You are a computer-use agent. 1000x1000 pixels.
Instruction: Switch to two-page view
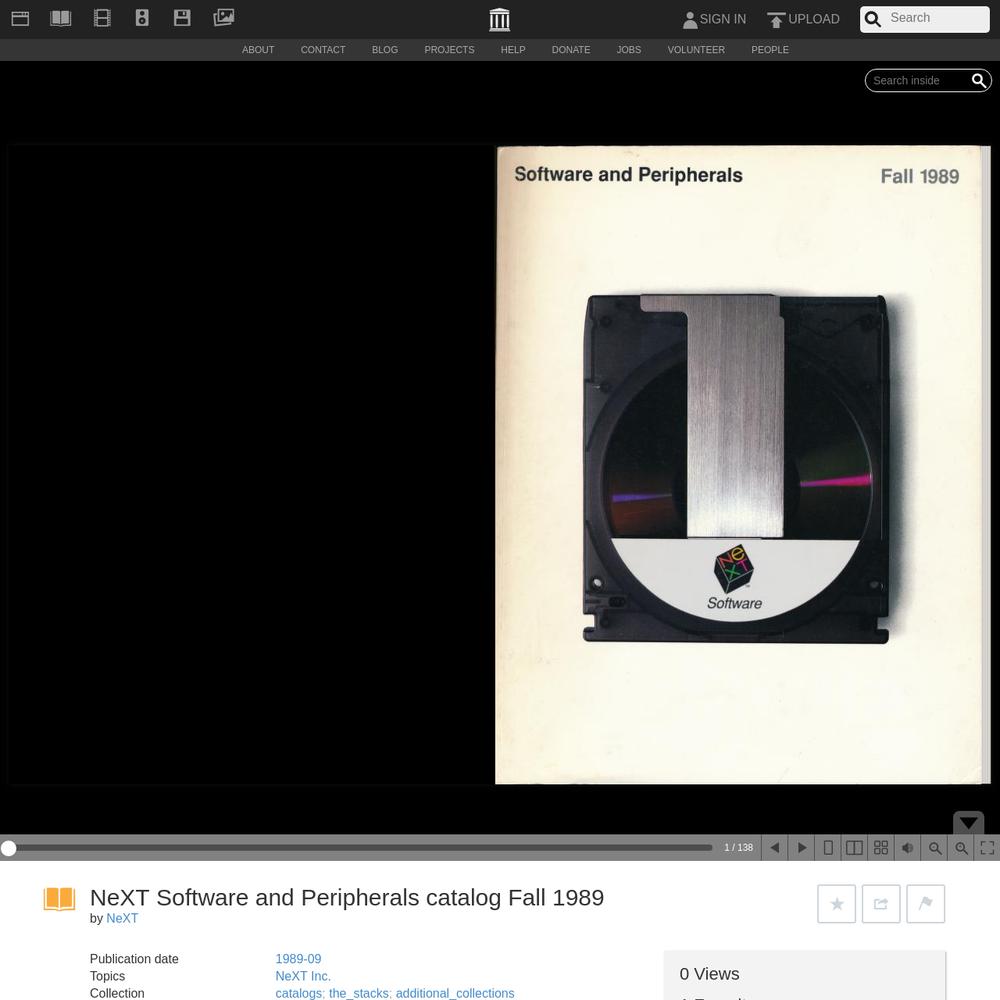click(855, 848)
